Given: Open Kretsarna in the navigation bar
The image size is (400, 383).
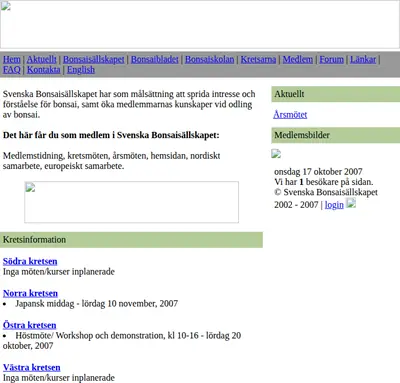Looking at the screenshot, I should pyautogui.click(x=258, y=59).
